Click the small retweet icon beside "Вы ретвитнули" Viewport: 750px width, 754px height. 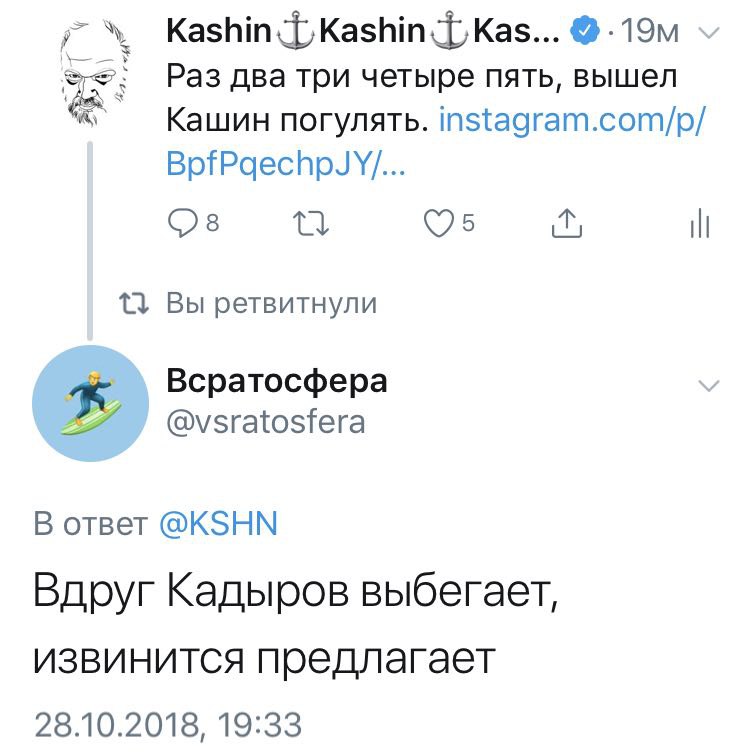[131, 303]
